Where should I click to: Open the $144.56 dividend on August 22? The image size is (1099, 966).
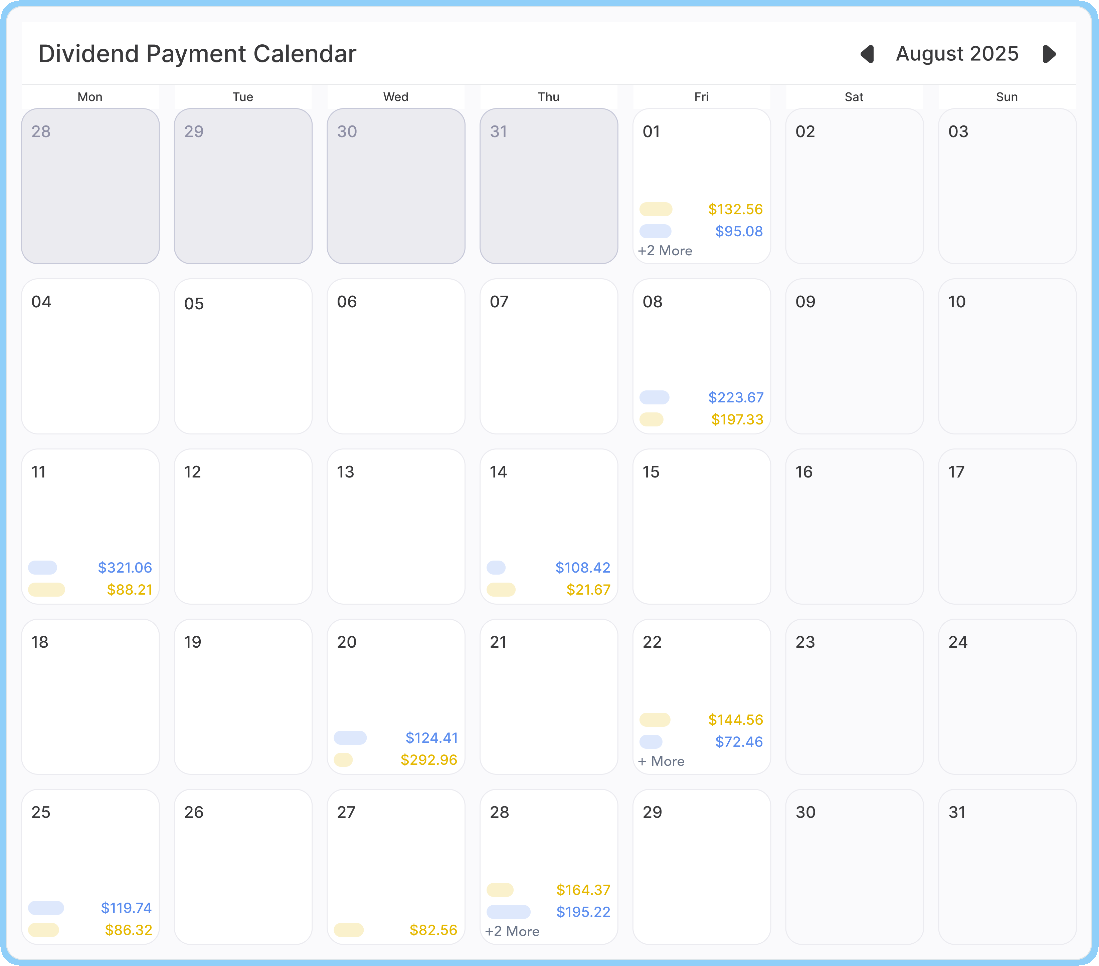735,720
